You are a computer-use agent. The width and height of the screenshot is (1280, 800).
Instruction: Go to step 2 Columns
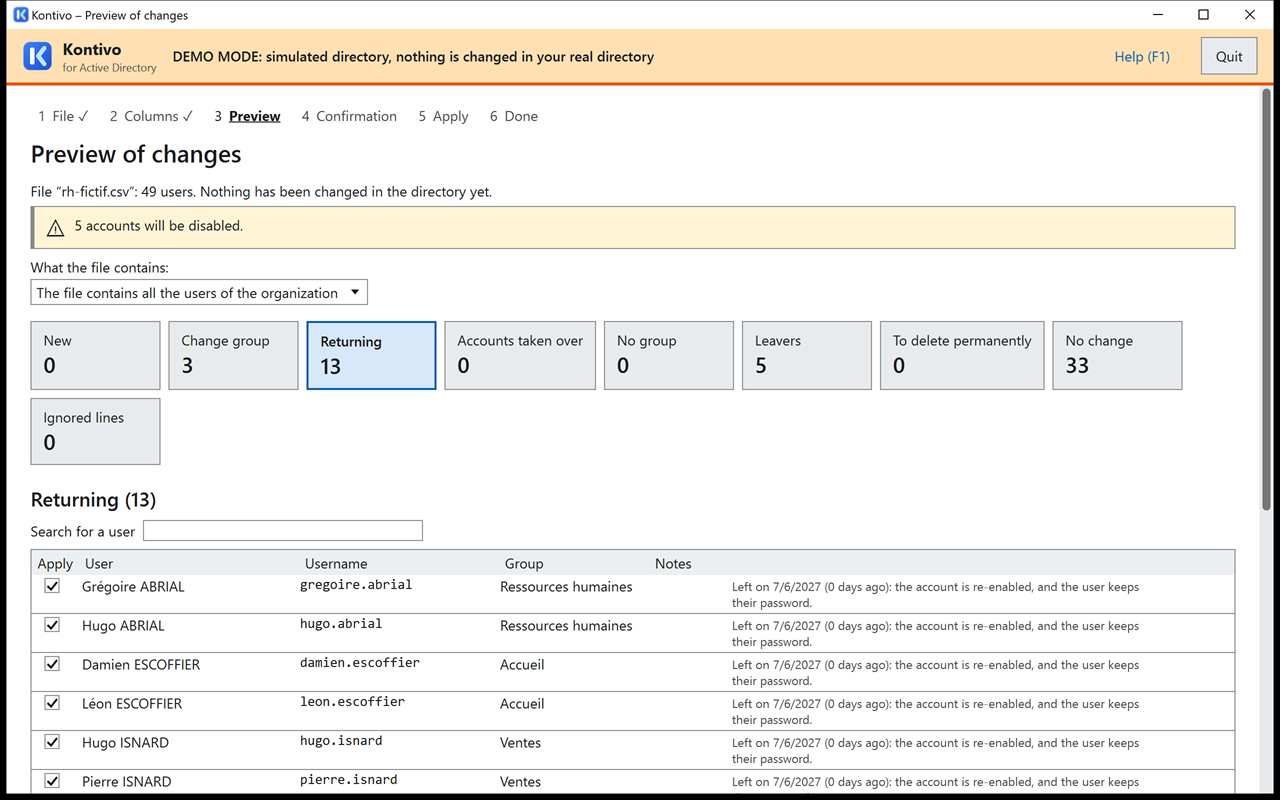(x=151, y=116)
